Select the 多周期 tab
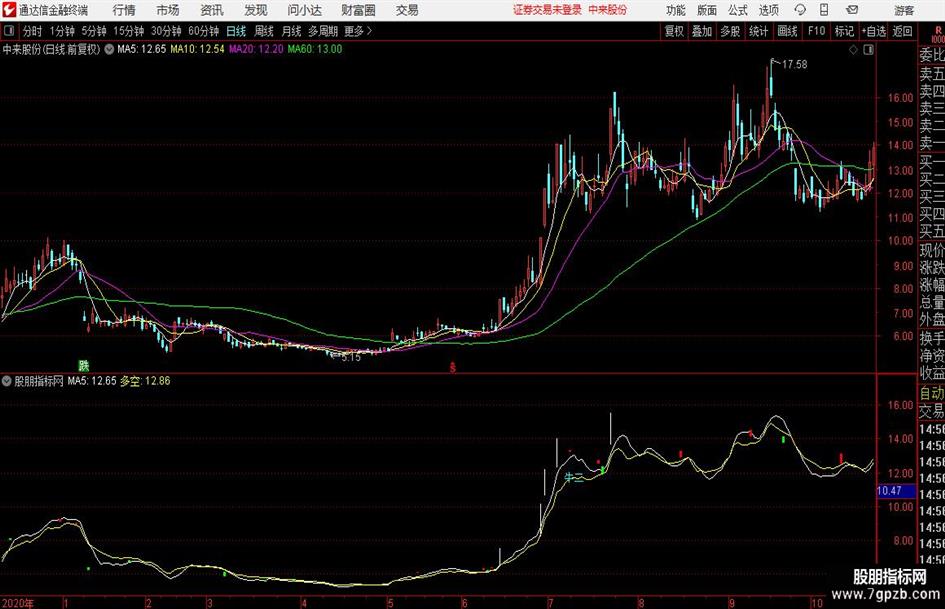The image size is (945, 609). [x=323, y=31]
